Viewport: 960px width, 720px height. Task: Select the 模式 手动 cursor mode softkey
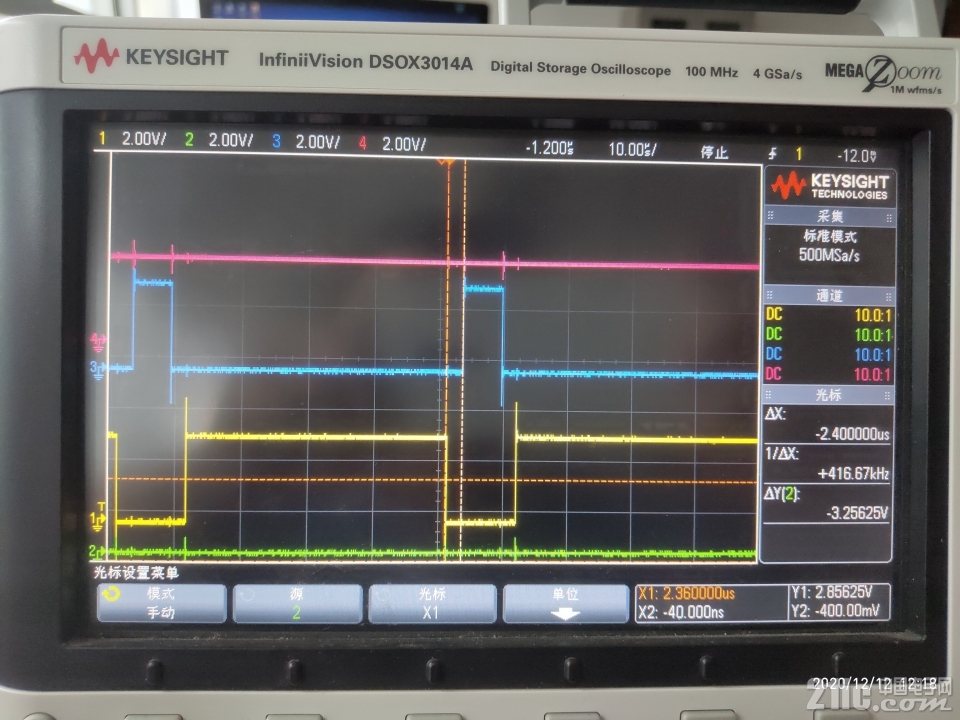[162, 603]
